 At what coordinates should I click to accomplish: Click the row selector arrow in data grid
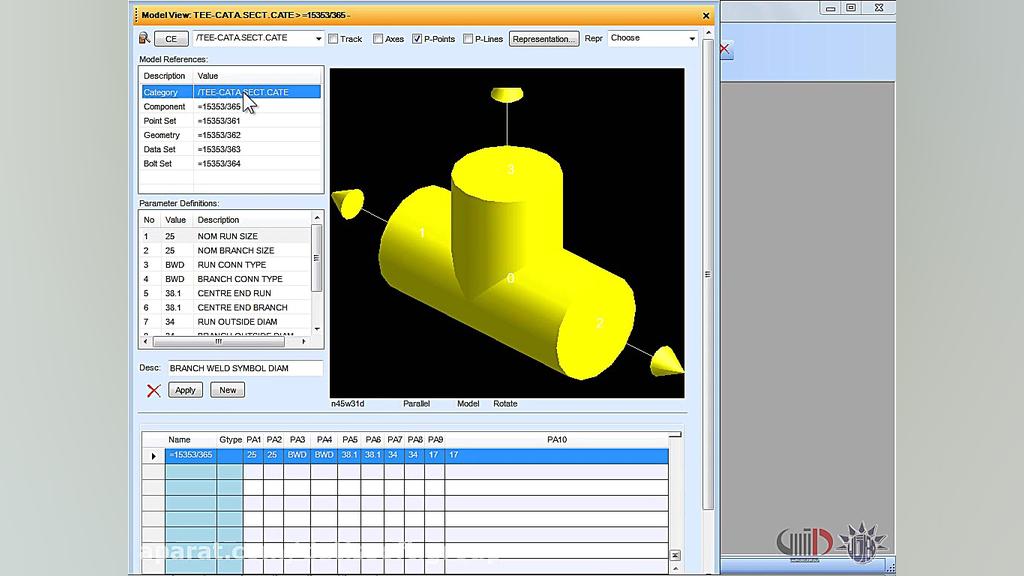click(153, 455)
